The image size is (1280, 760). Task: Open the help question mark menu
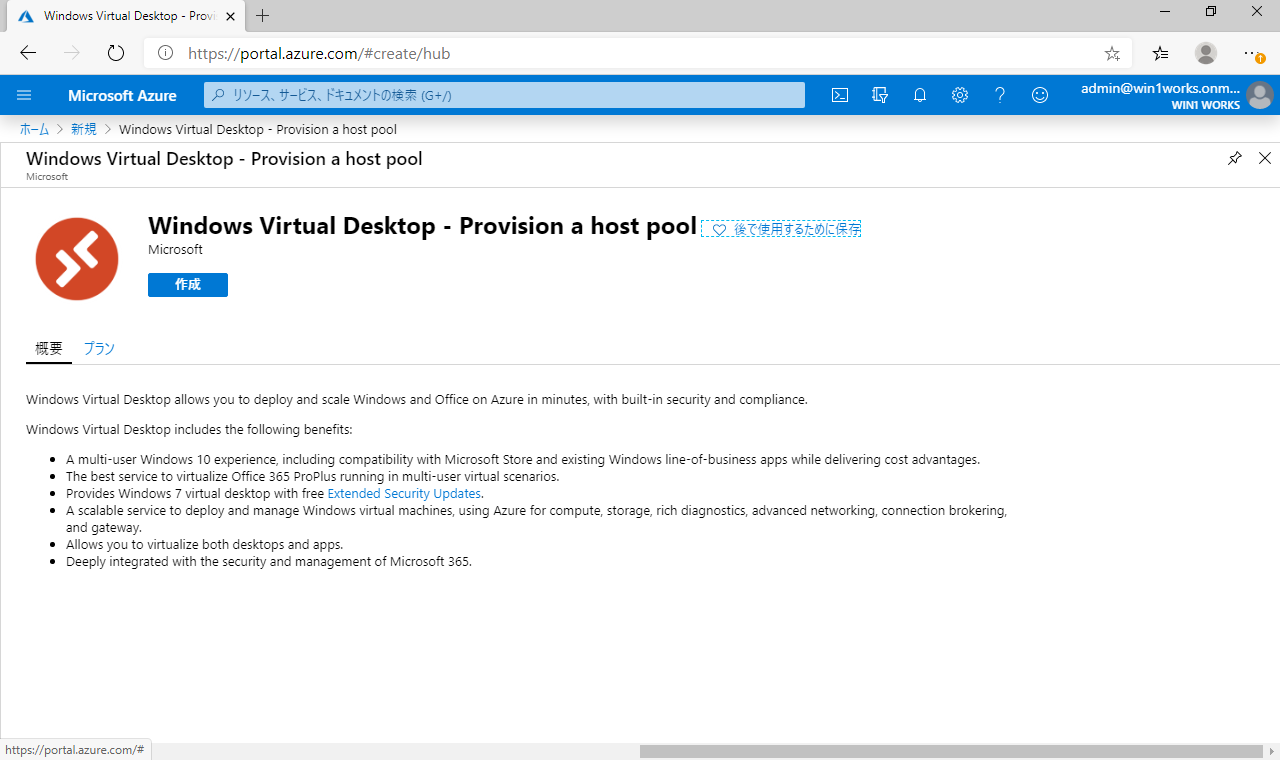tap(1000, 95)
